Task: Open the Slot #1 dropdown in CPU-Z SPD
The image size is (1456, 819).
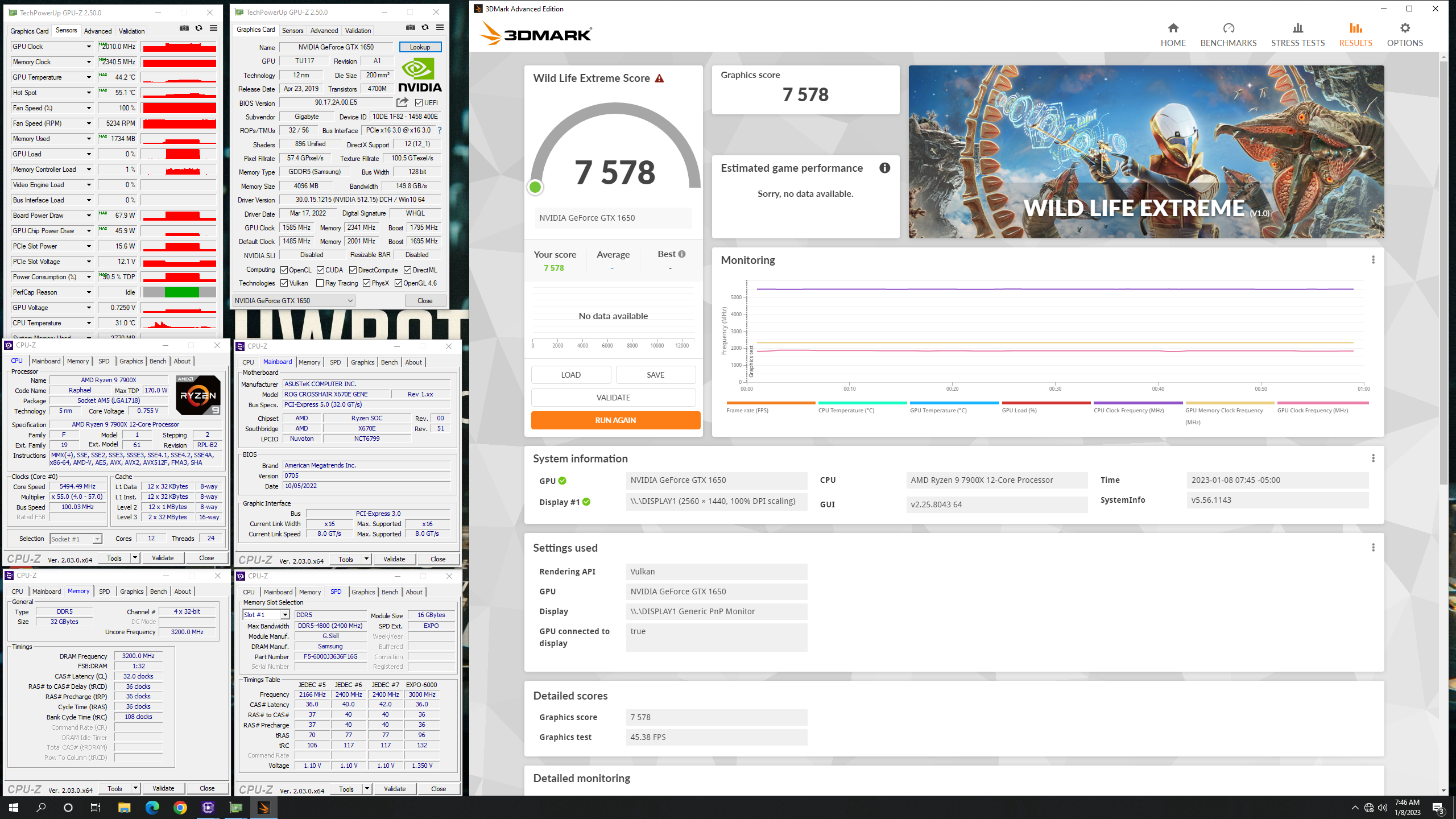Action: (x=266, y=615)
